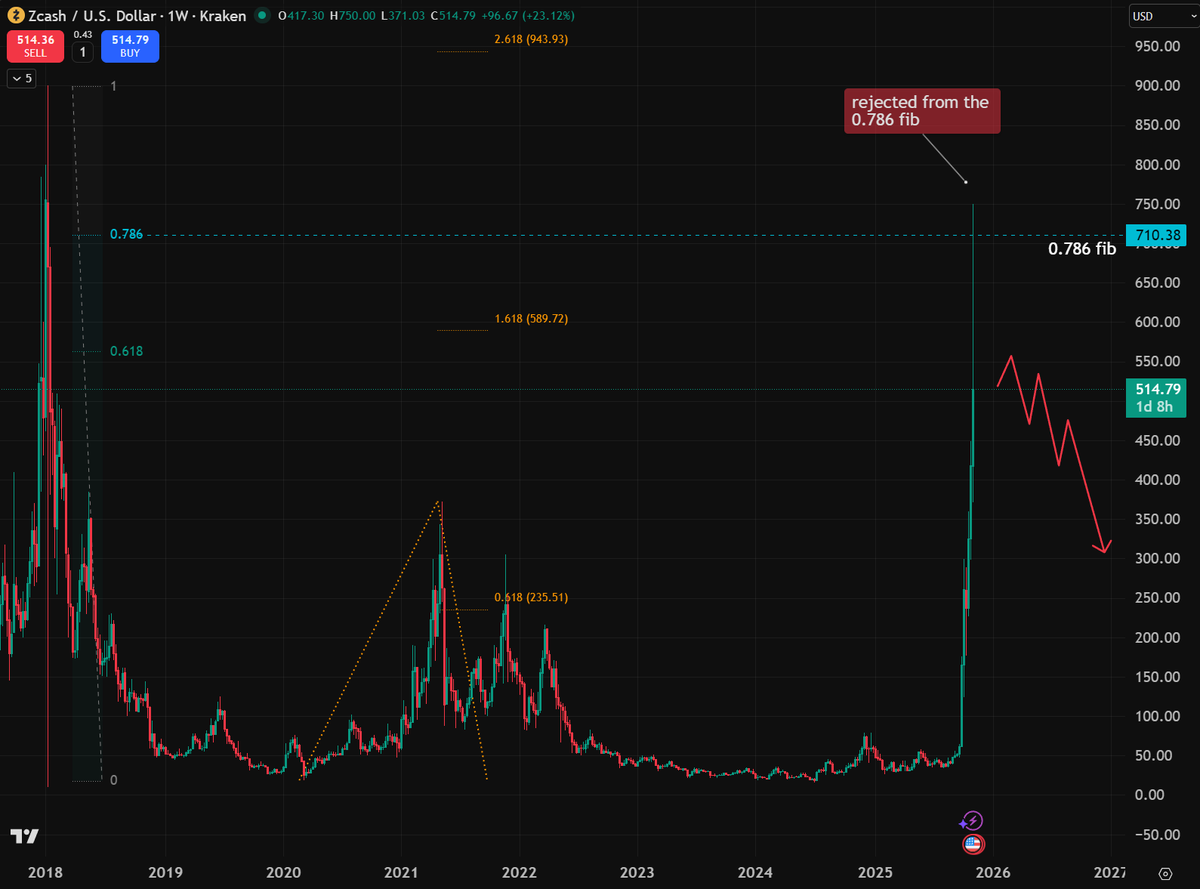Viewport: 1200px width, 889px height.
Task: Click the L371.03 low value
Action: click(x=402, y=16)
